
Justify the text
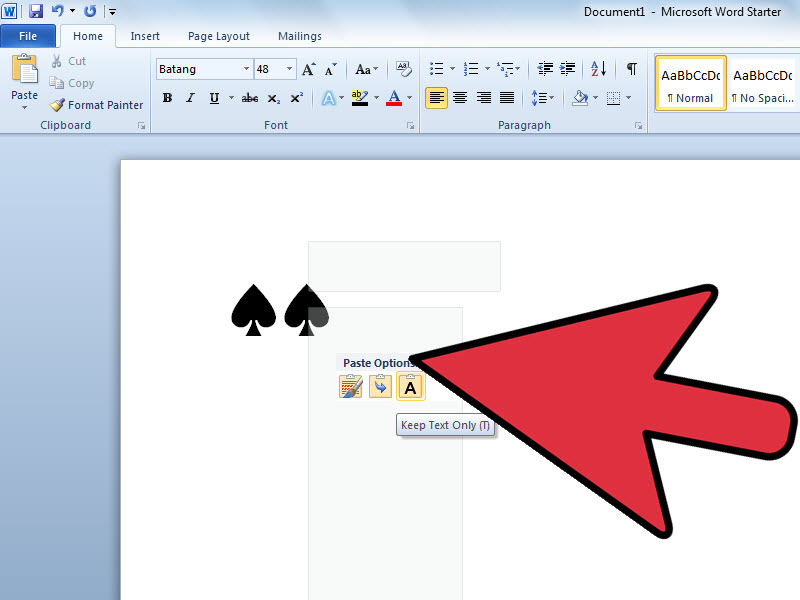pyautogui.click(x=507, y=98)
